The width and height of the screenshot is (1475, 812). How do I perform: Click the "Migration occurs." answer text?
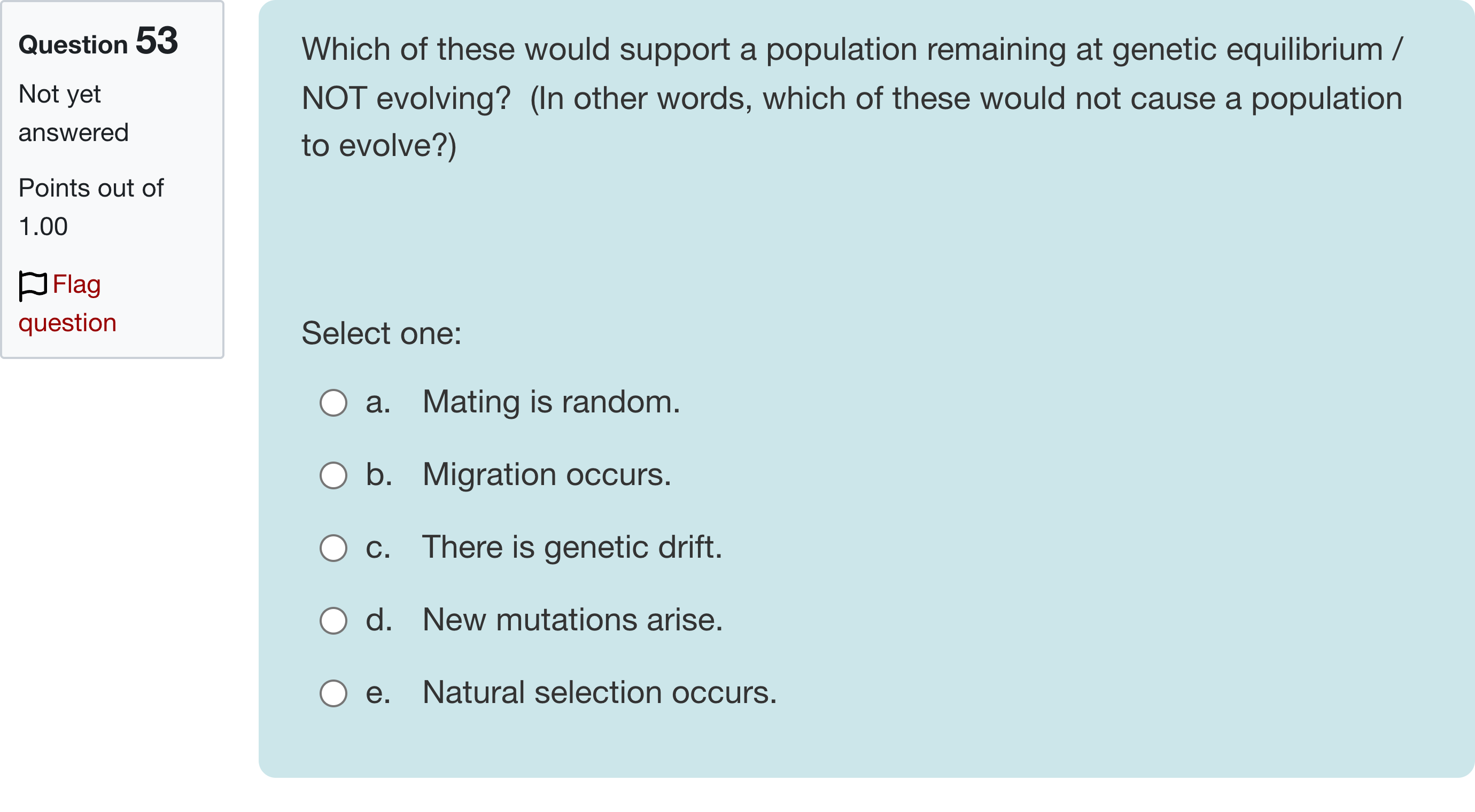546,474
